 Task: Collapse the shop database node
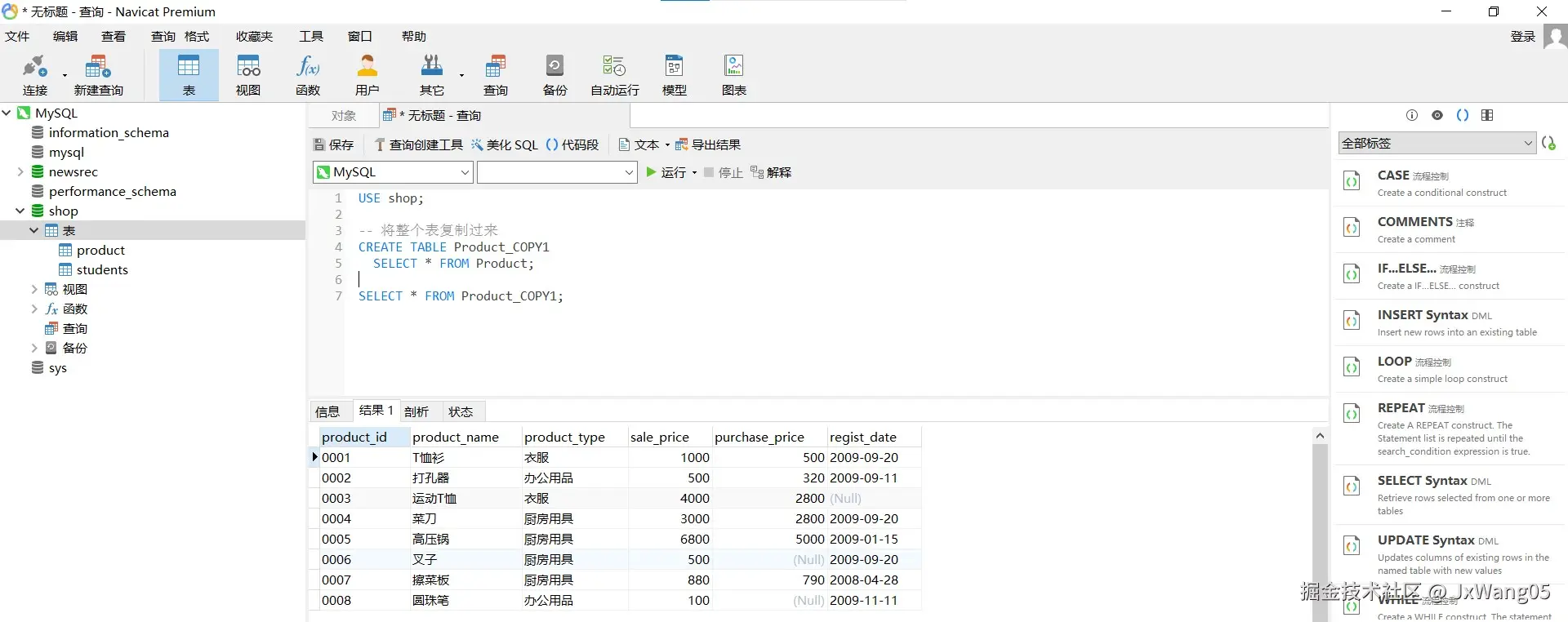coord(20,211)
